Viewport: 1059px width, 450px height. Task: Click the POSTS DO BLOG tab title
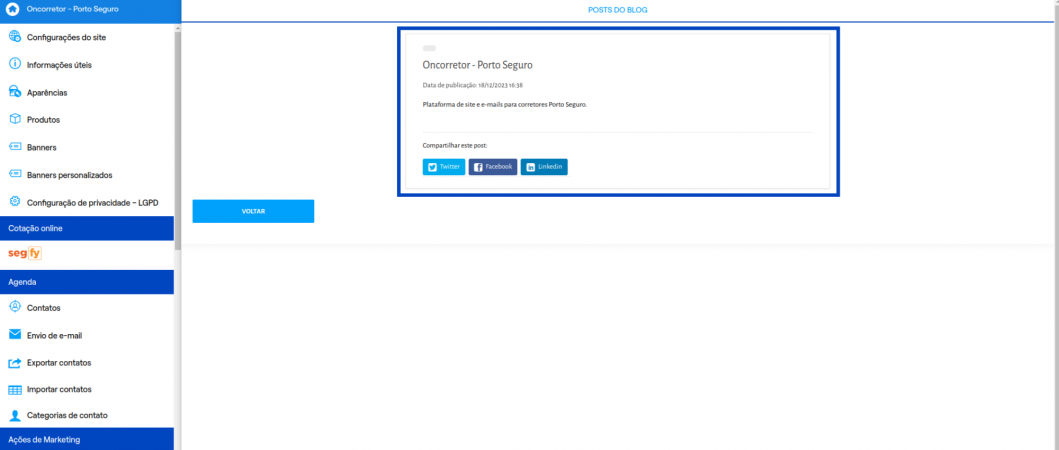pyautogui.click(x=618, y=10)
